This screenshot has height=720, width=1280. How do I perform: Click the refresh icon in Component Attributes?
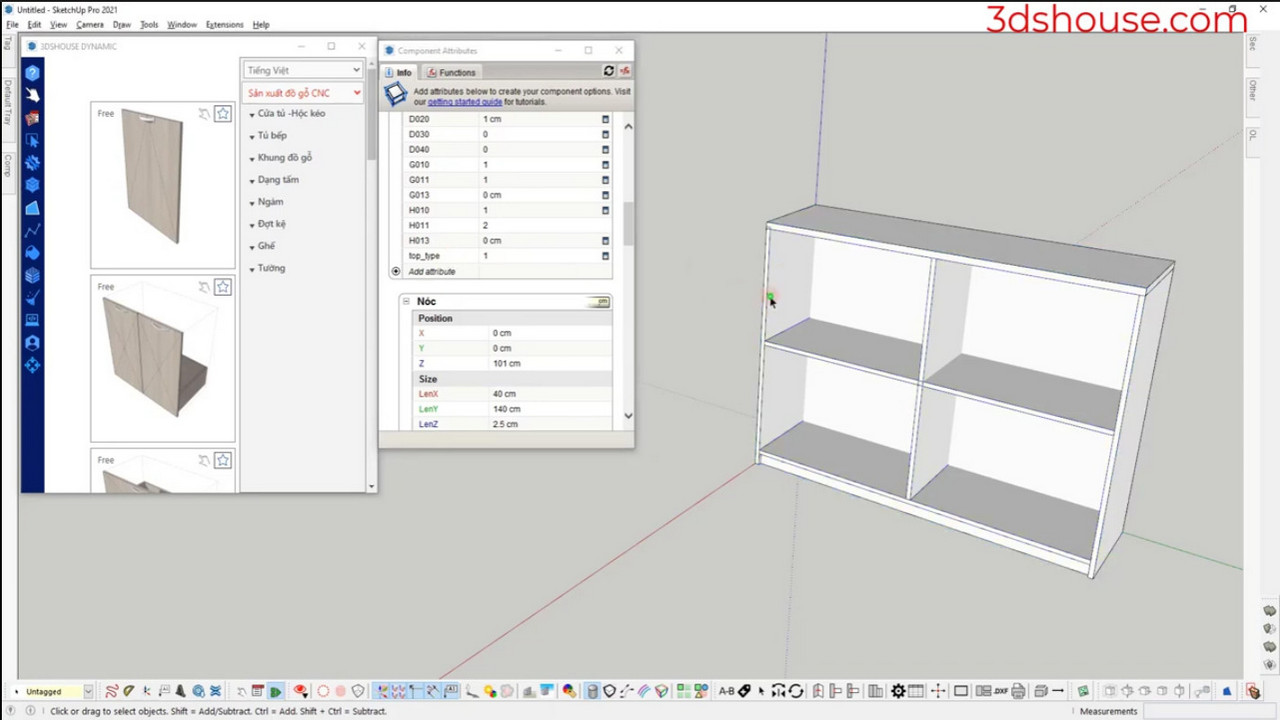pos(608,71)
